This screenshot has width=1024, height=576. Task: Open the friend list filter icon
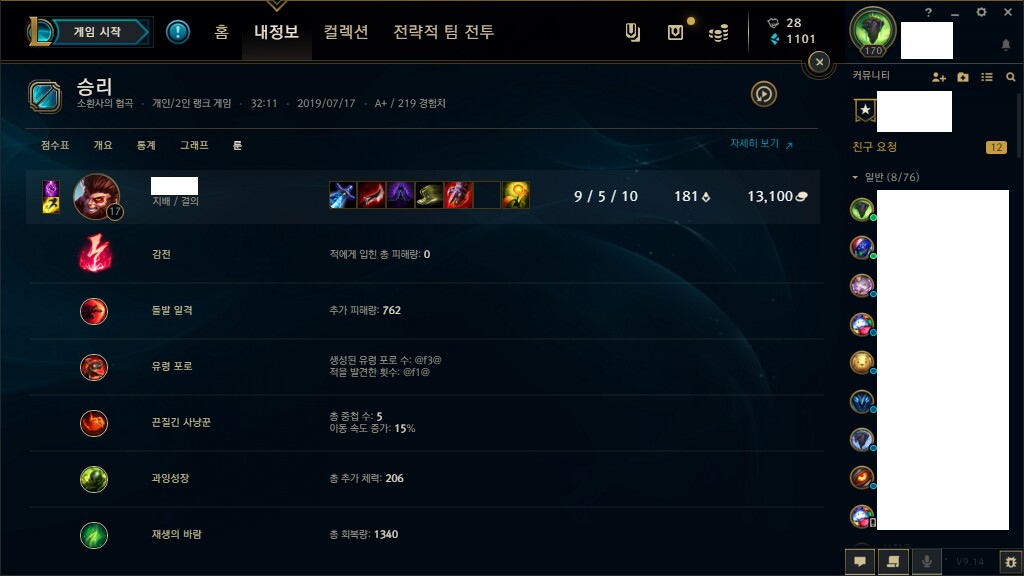[x=987, y=77]
